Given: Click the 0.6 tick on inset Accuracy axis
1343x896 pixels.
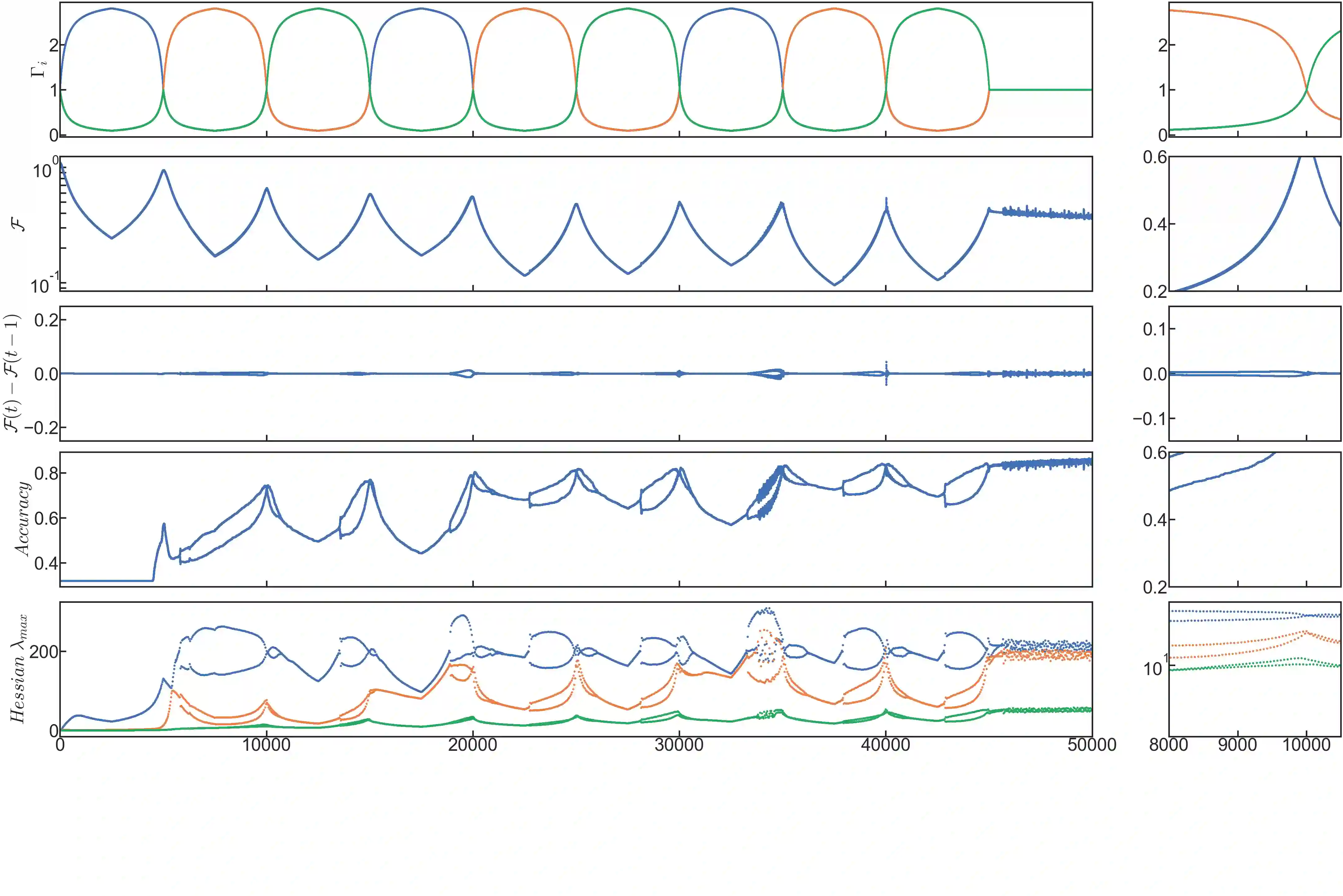Looking at the screenshot, I should (1154, 453).
